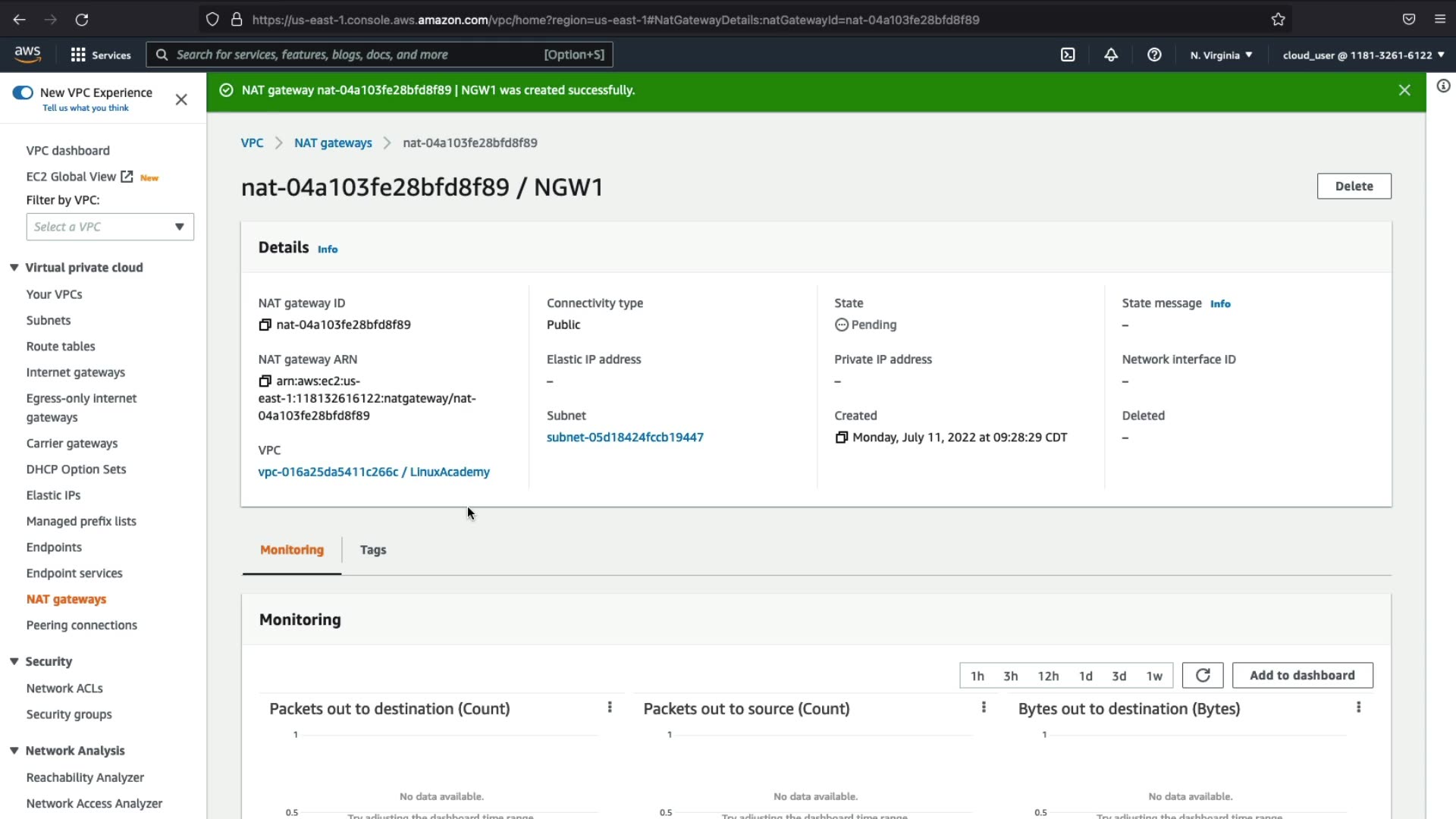Copy the Created timestamp
This screenshot has width=1456, height=819.
pyautogui.click(x=841, y=438)
